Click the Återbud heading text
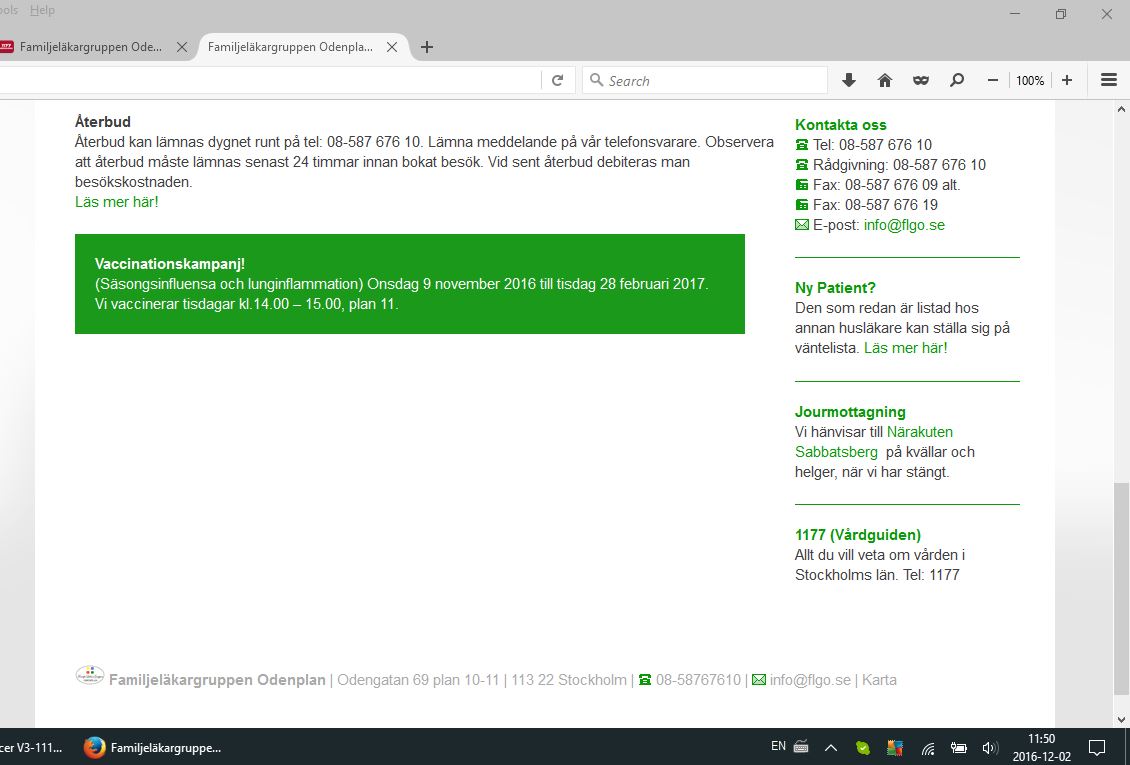This screenshot has width=1130, height=765. click(x=102, y=122)
